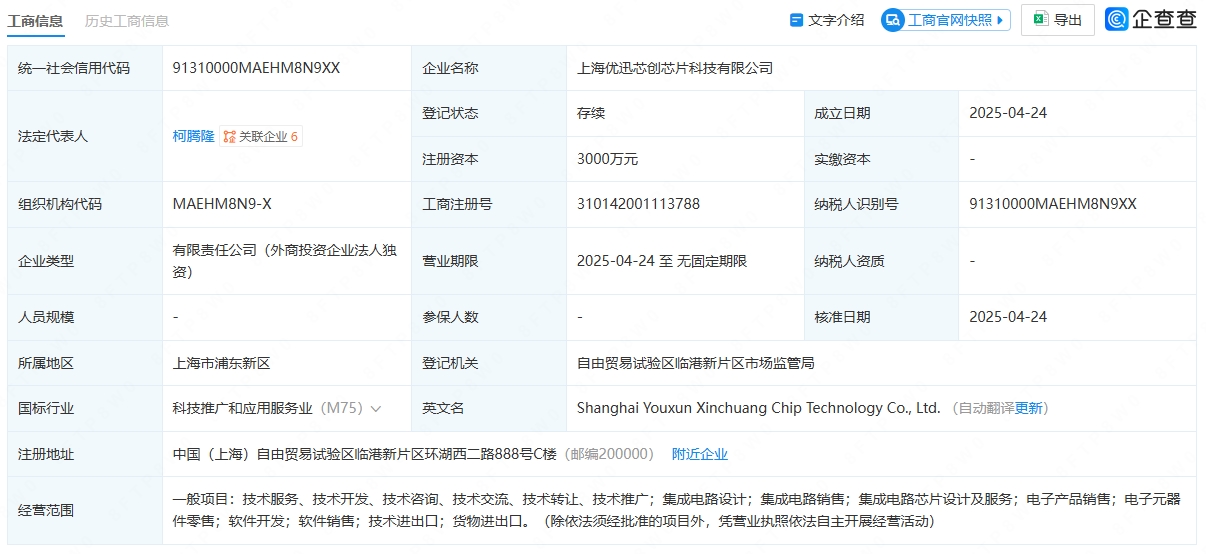1206x554 pixels.
Task: Select 纳税人识别号 value
Action: click(x=1053, y=204)
